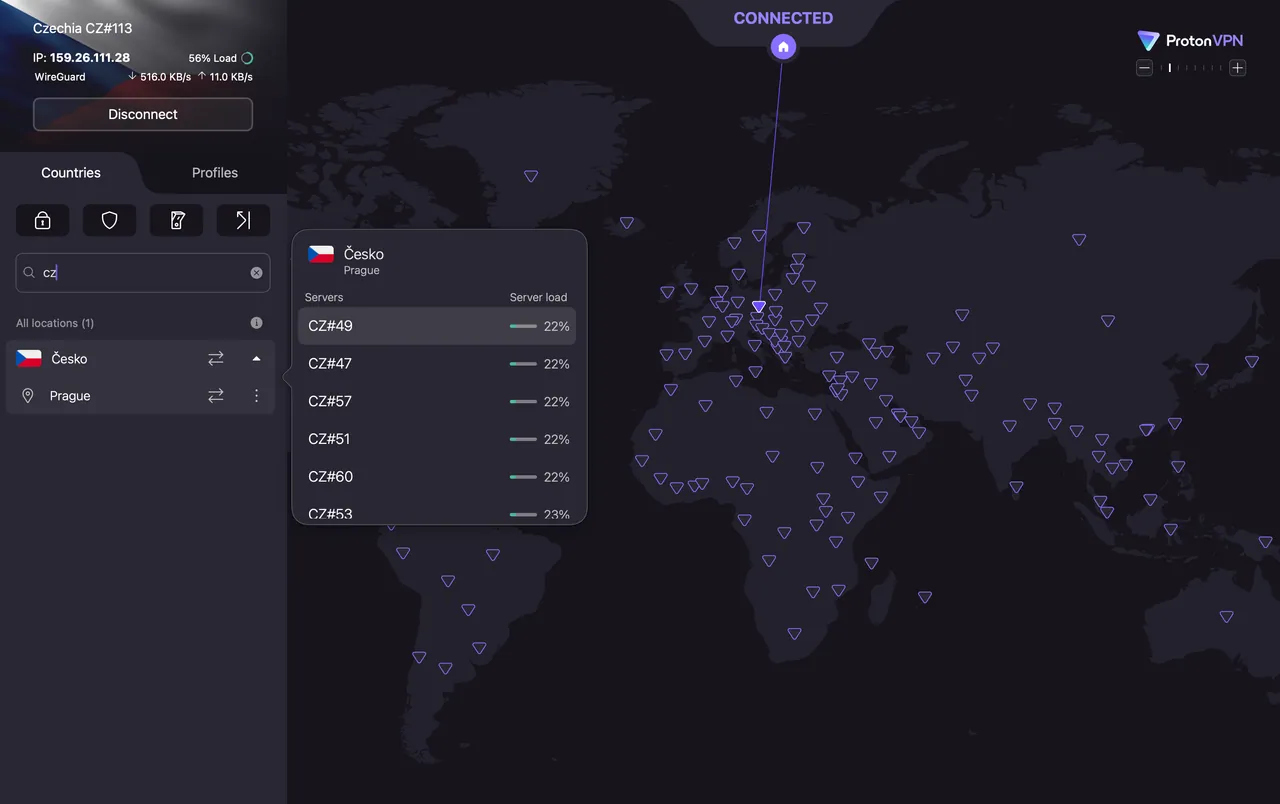1280x804 pixels.
Task: Open the All locations info icon
Action: (256, 323)
